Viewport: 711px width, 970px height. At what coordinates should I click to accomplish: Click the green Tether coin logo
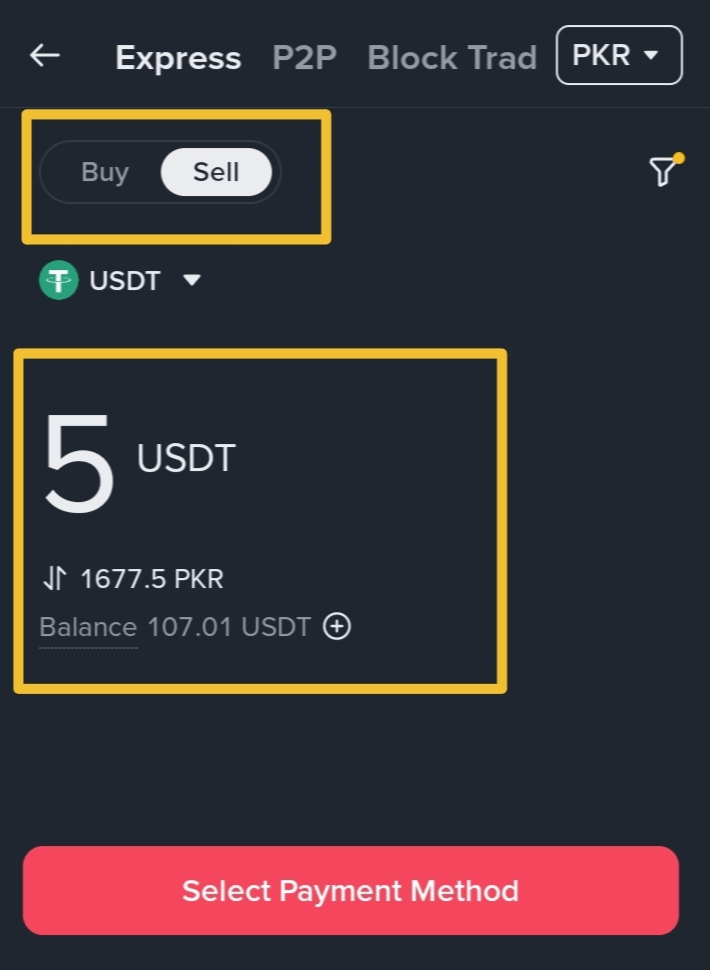click(58, 281)
